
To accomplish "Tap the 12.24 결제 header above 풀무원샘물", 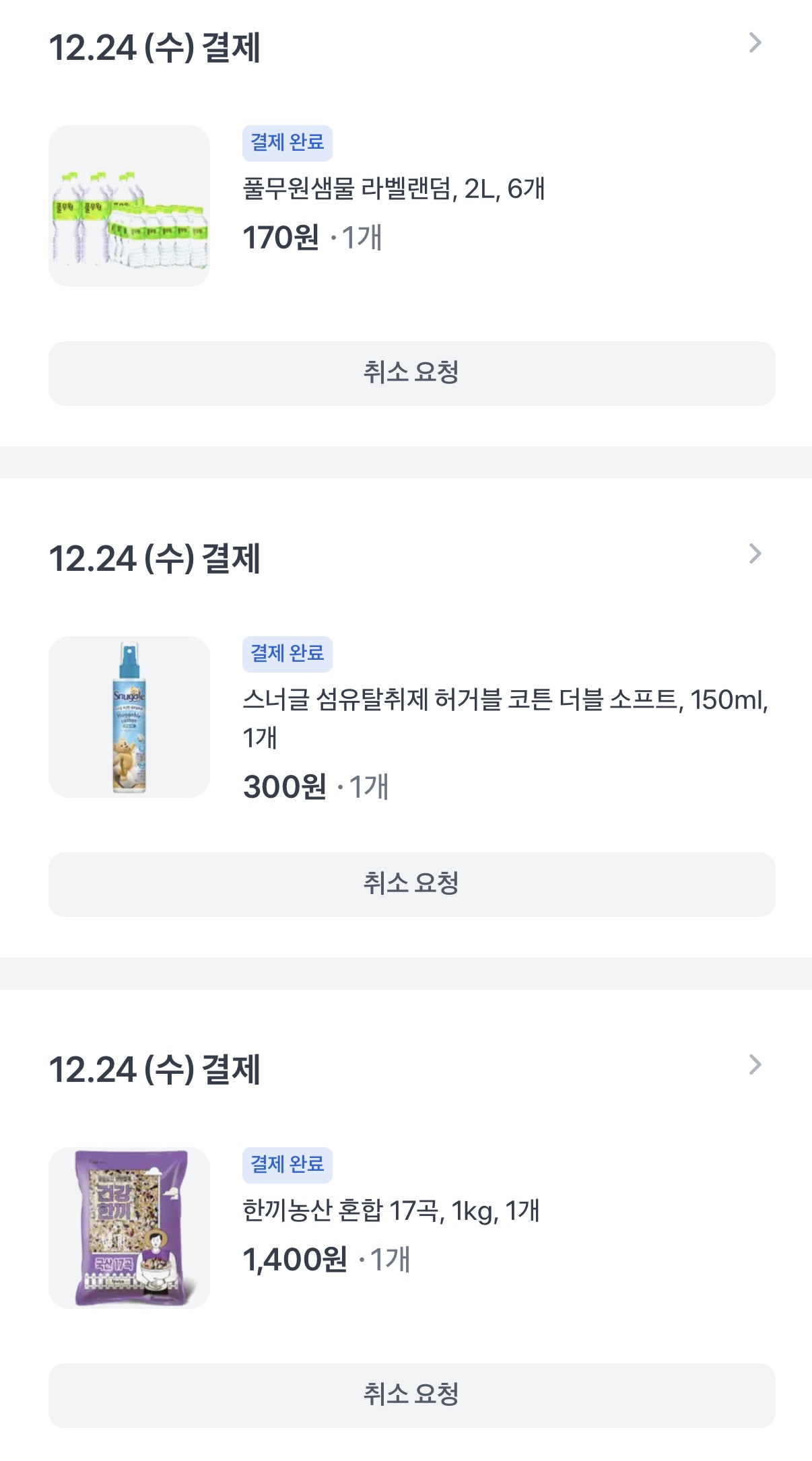I will [x=155, y=48].
